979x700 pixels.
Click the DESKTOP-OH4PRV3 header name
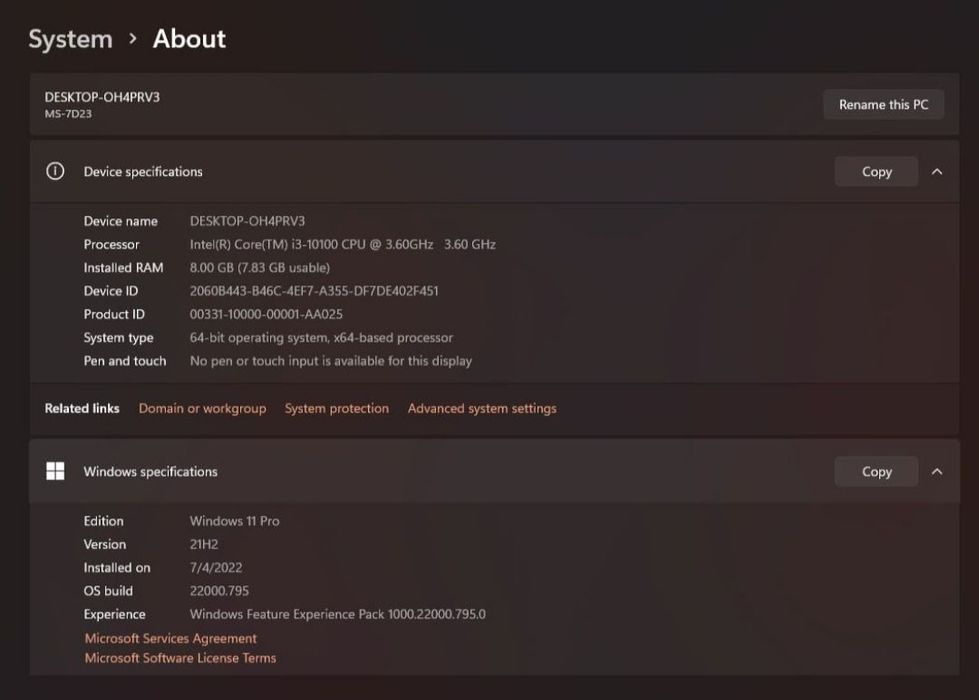pos(102,97)
